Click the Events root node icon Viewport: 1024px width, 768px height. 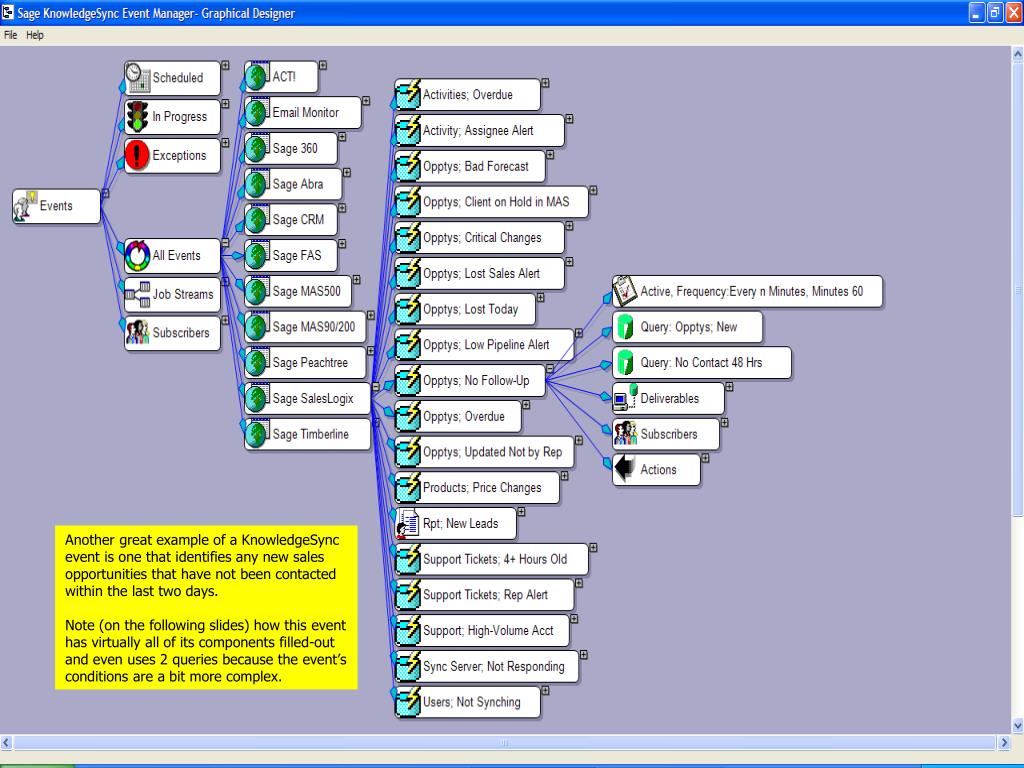[x=25, y=206]
